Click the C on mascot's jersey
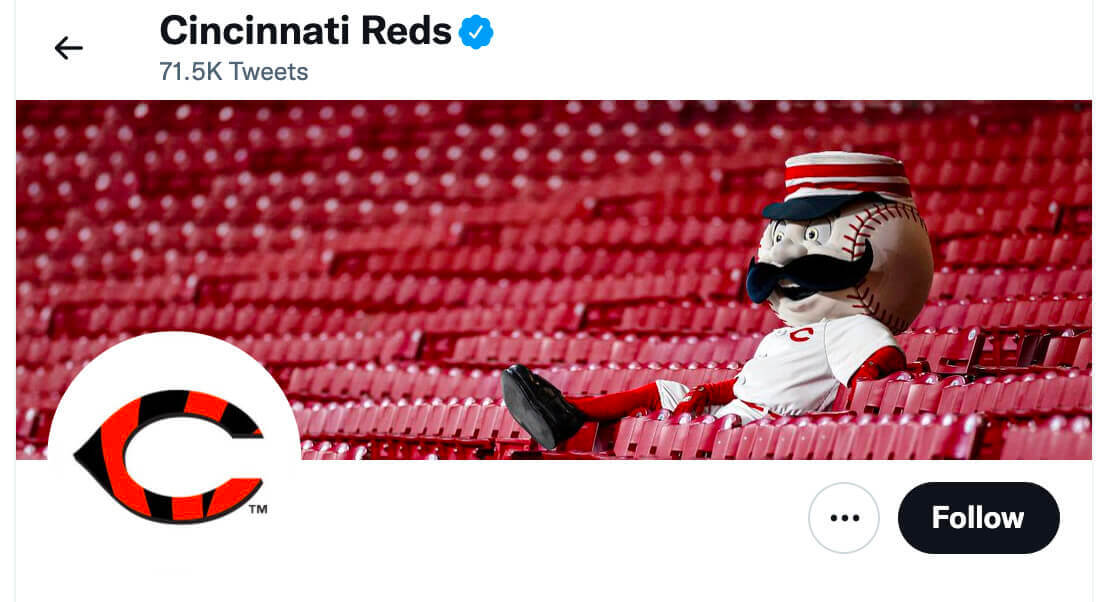This screenshot has height=602, width=1102. coord(800,334)
